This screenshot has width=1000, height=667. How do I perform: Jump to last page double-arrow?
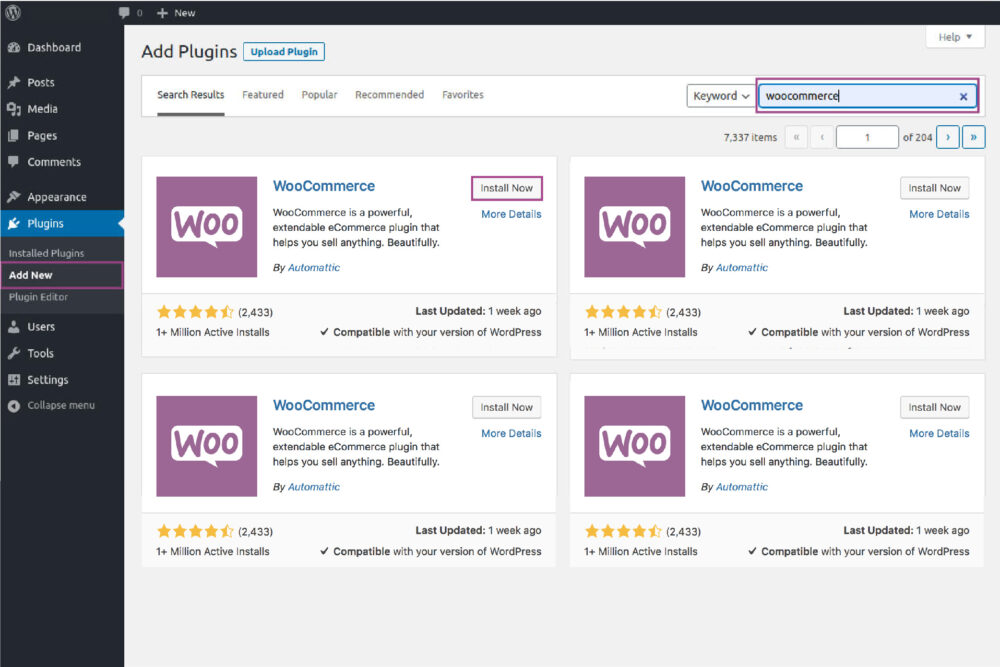[973, 137]
